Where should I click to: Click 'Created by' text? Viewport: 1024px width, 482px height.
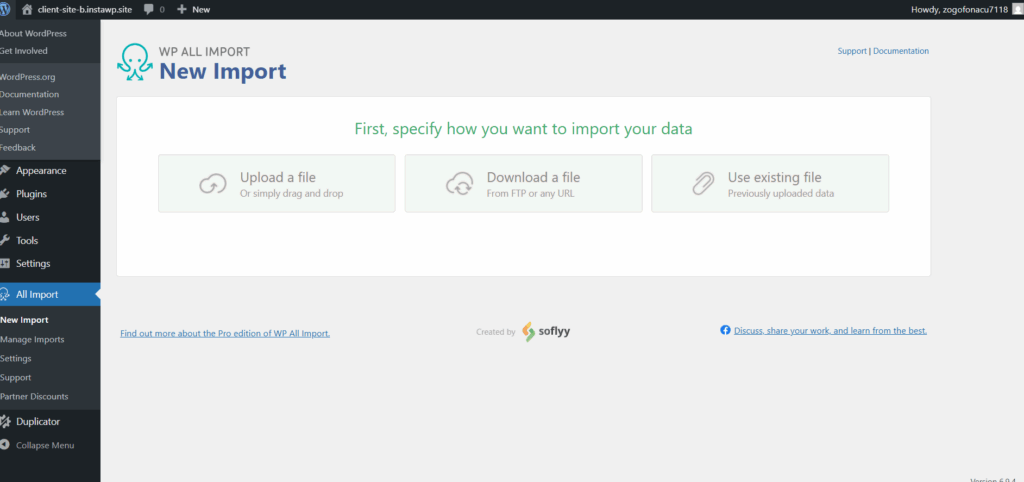tap(496, 332)
